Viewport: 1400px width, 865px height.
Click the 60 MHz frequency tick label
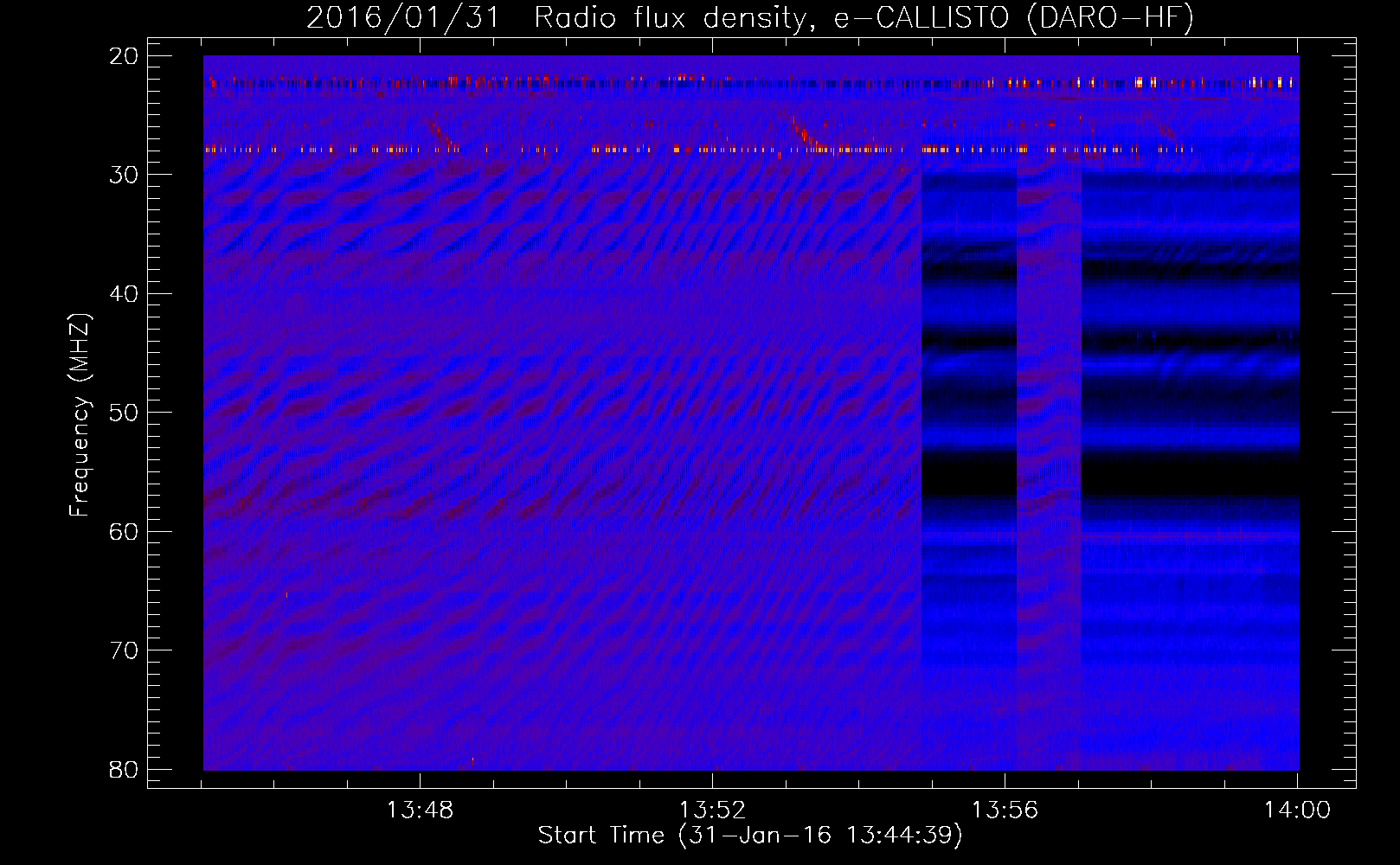[x=124, y=532]
